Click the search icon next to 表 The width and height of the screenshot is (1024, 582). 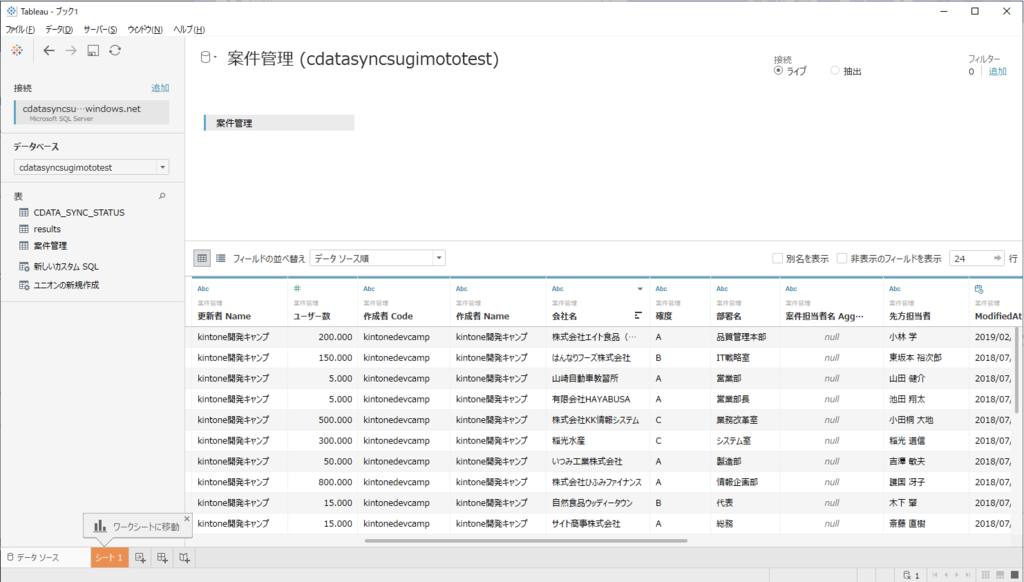[162, 196]
